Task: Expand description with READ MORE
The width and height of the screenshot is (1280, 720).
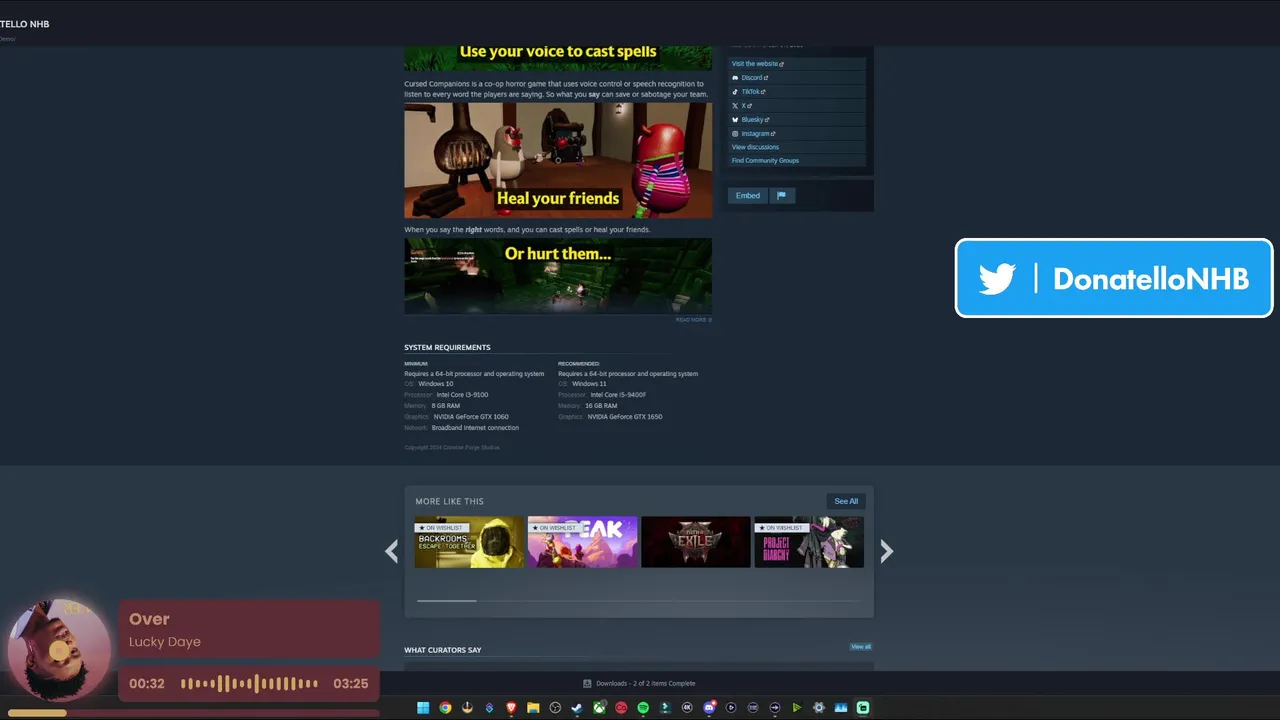Action: pos(693,320)
